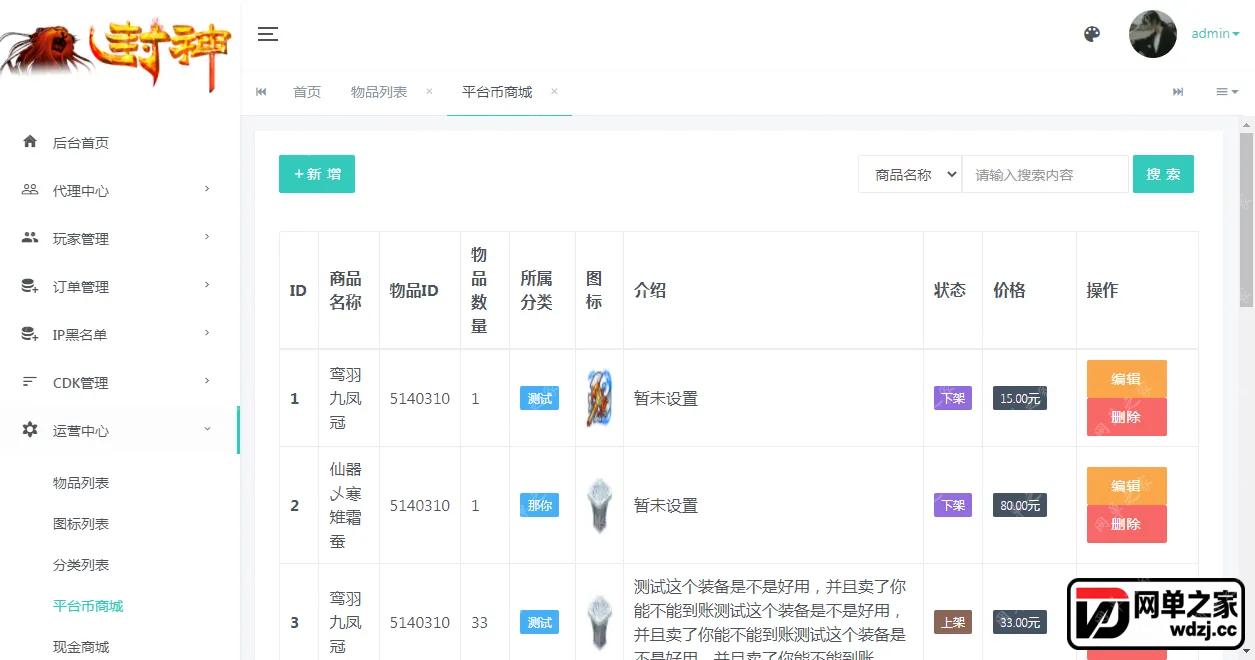Open item icon thumbnail in row 1
Image resolution: width=1255 pixels, height=660 pixels.
[599, 398]
